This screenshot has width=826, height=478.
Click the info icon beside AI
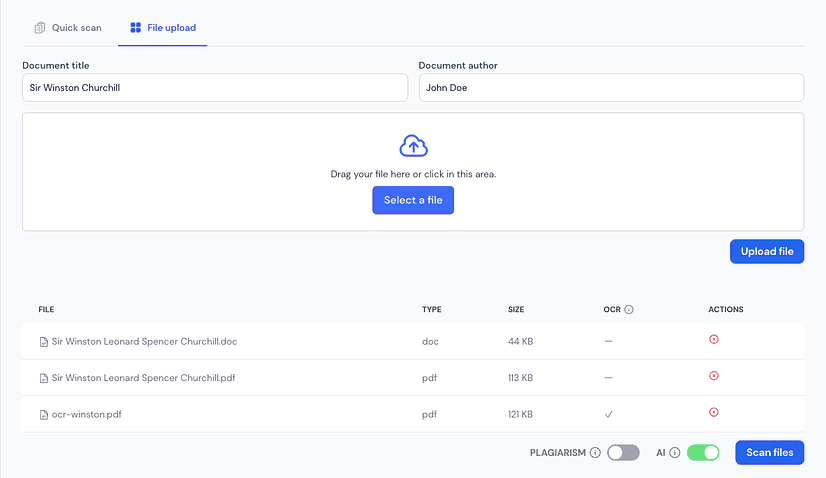coord(675,453)
